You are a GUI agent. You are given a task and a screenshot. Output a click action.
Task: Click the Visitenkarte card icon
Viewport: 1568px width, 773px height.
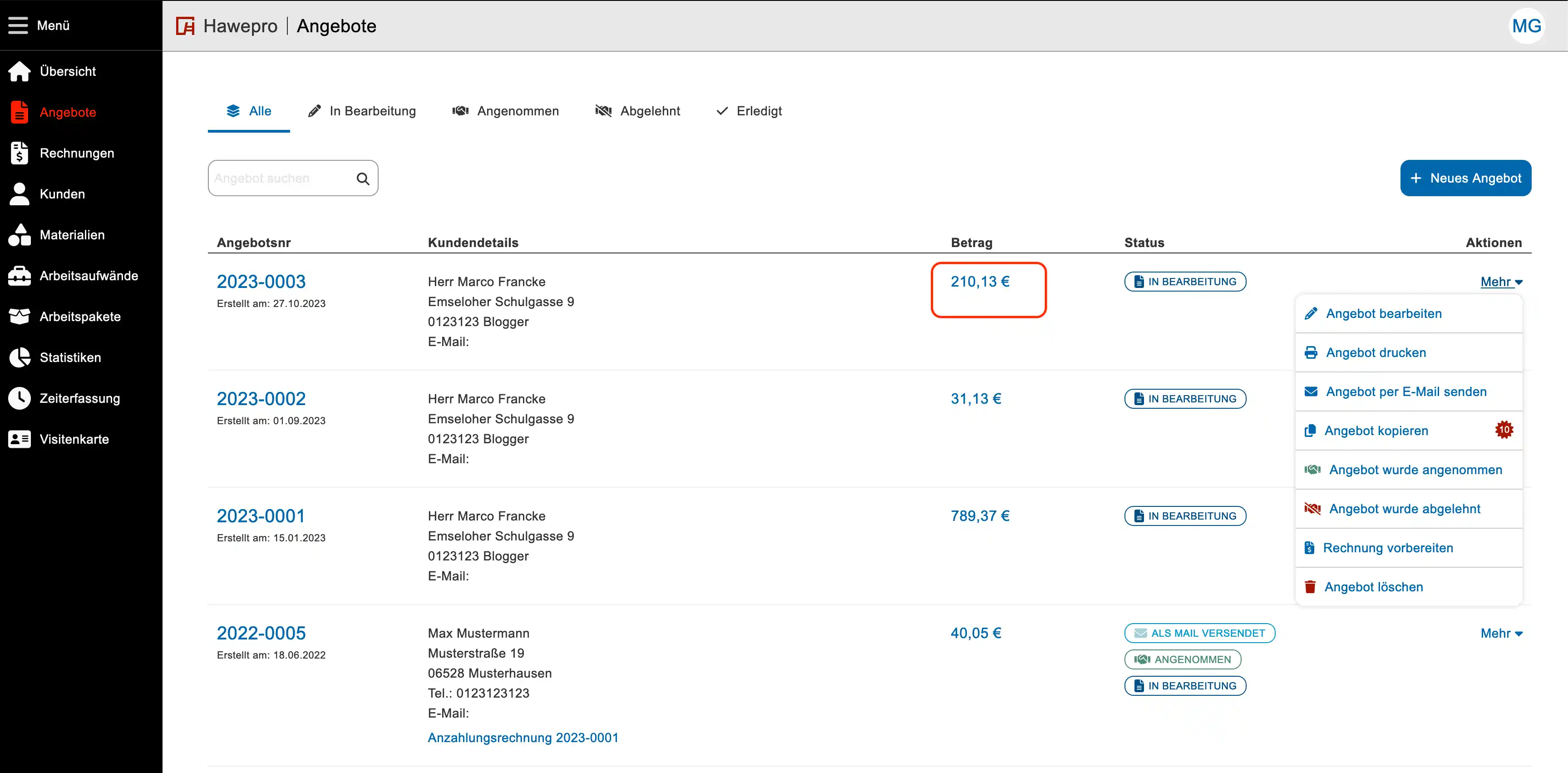(20, 439)
